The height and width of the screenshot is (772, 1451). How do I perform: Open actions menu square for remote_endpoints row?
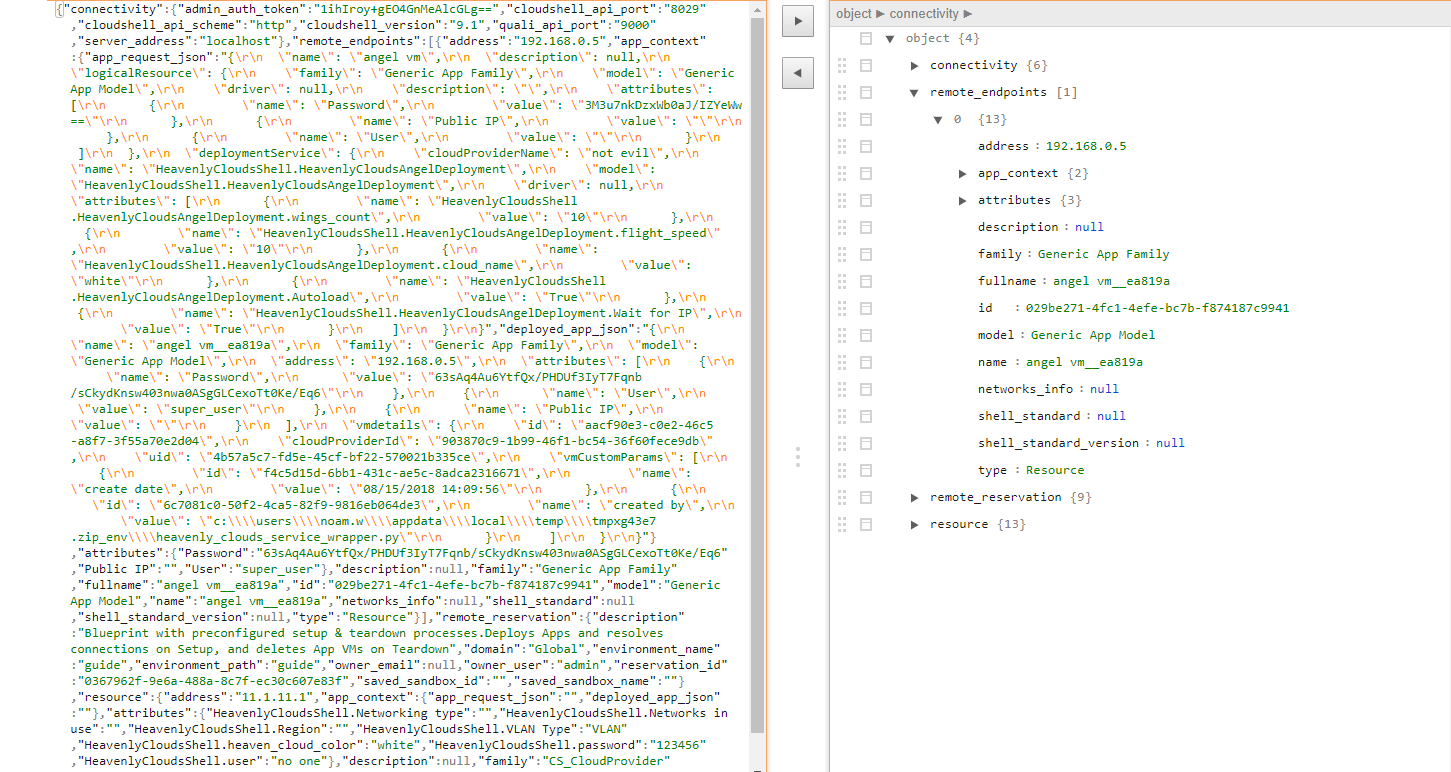click(x=866, y=92)
